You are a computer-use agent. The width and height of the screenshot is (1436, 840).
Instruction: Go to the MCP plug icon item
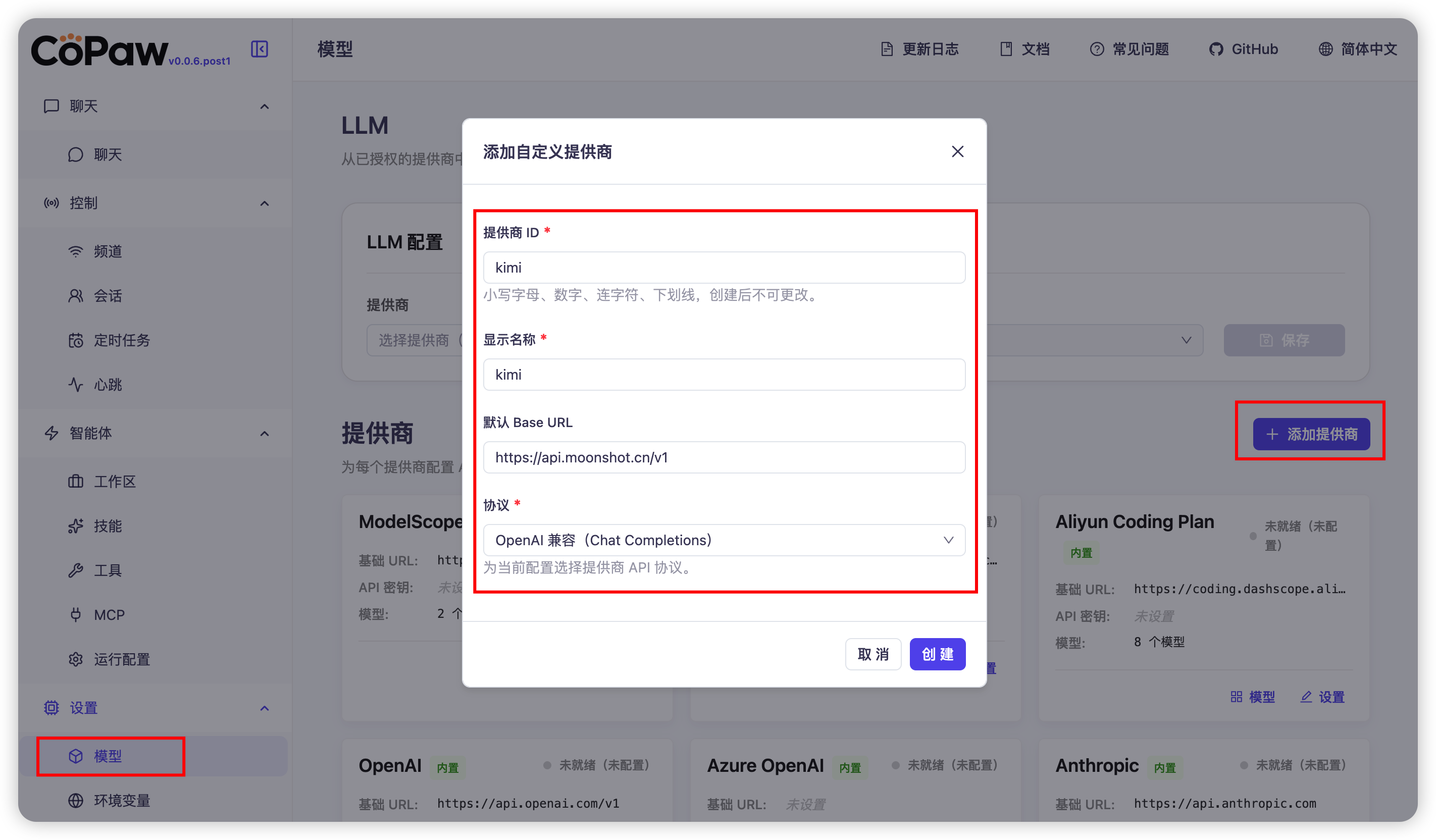(108, 615)
